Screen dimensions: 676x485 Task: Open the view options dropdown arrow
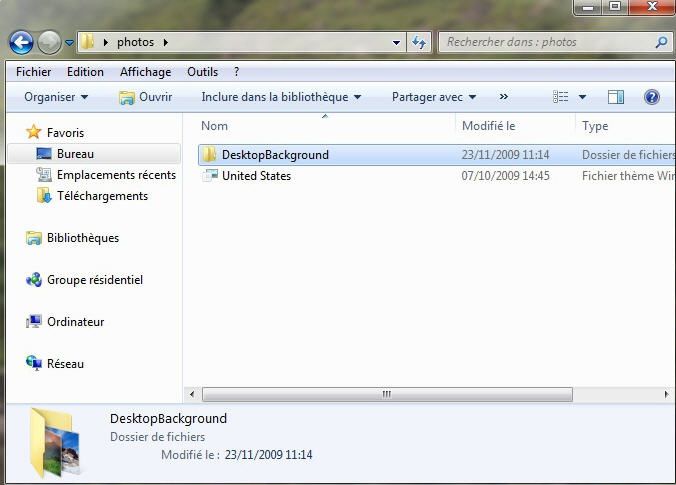[x=582, y=97]
